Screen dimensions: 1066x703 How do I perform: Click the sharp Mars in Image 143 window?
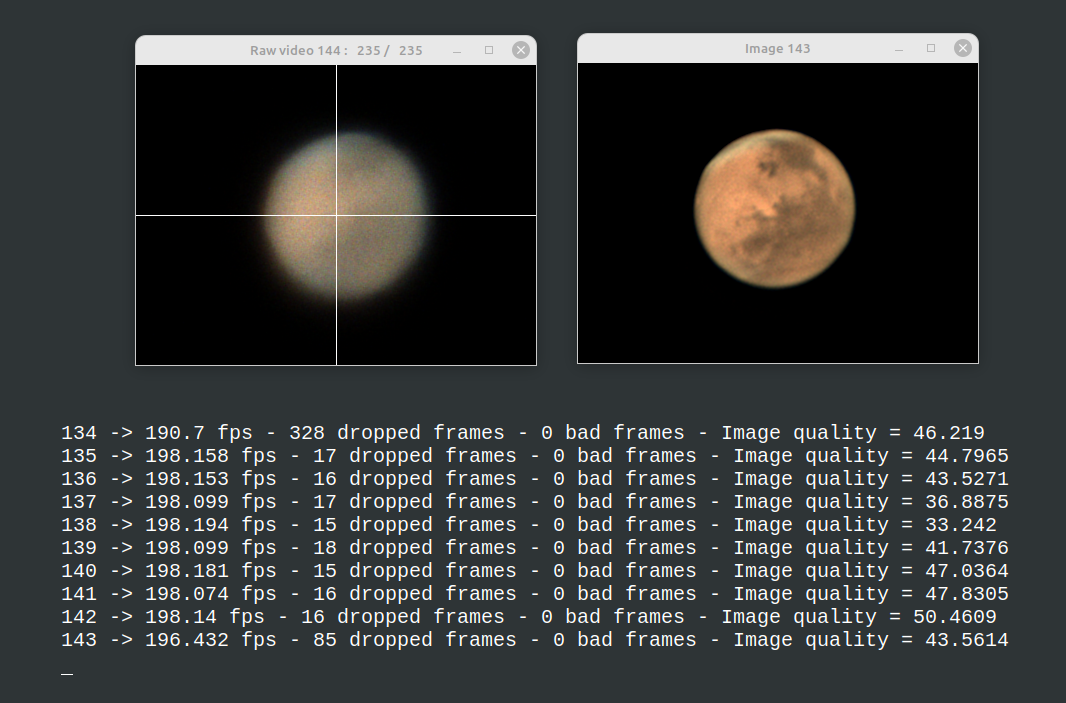774,208
